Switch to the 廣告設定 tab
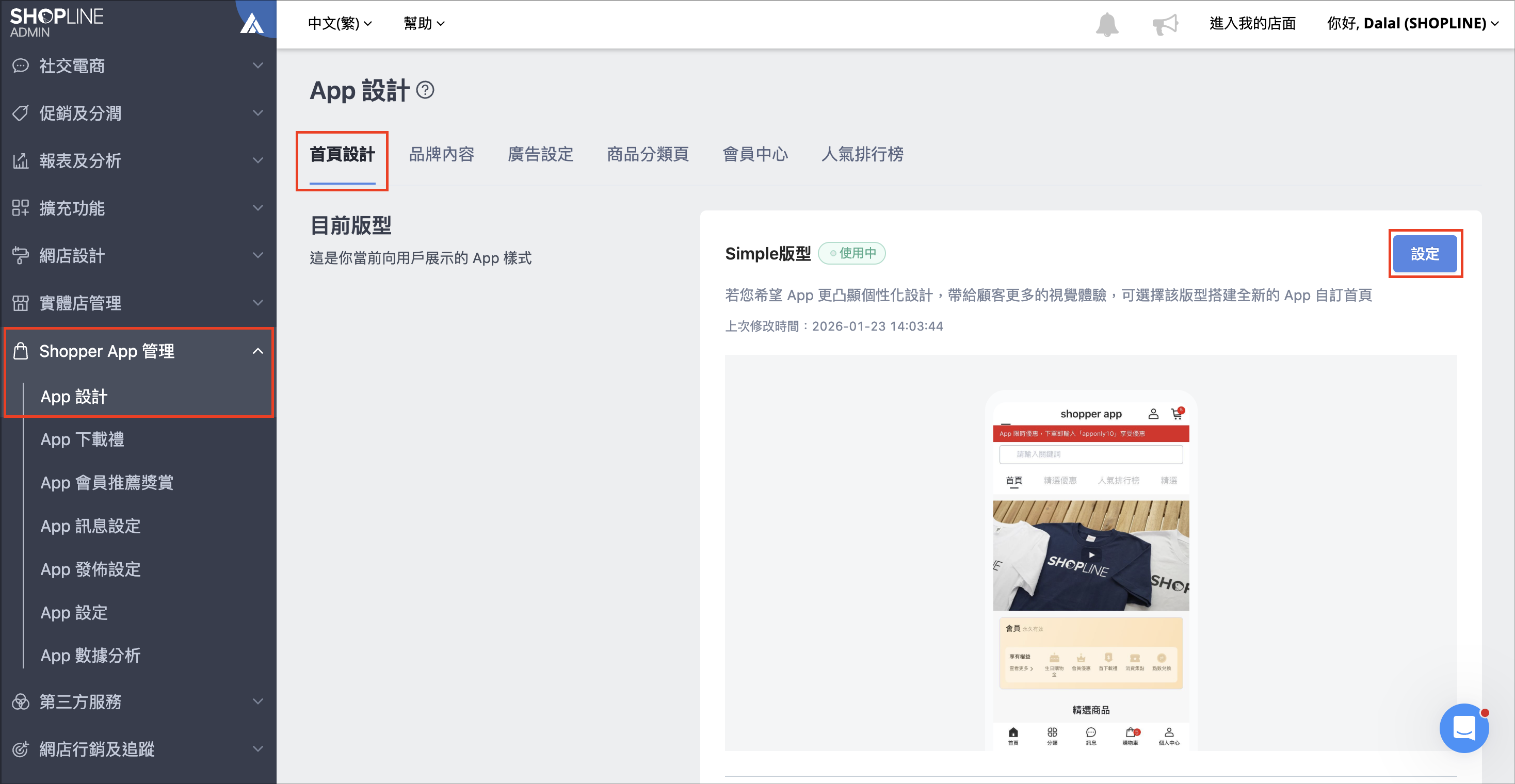The height and width of the screenshot is (784, 1515). [x=540, y=155]
